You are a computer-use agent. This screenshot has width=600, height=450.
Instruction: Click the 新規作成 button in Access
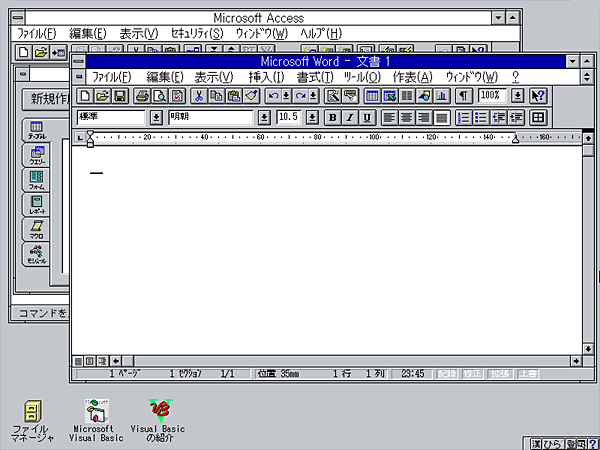[47, 99]
